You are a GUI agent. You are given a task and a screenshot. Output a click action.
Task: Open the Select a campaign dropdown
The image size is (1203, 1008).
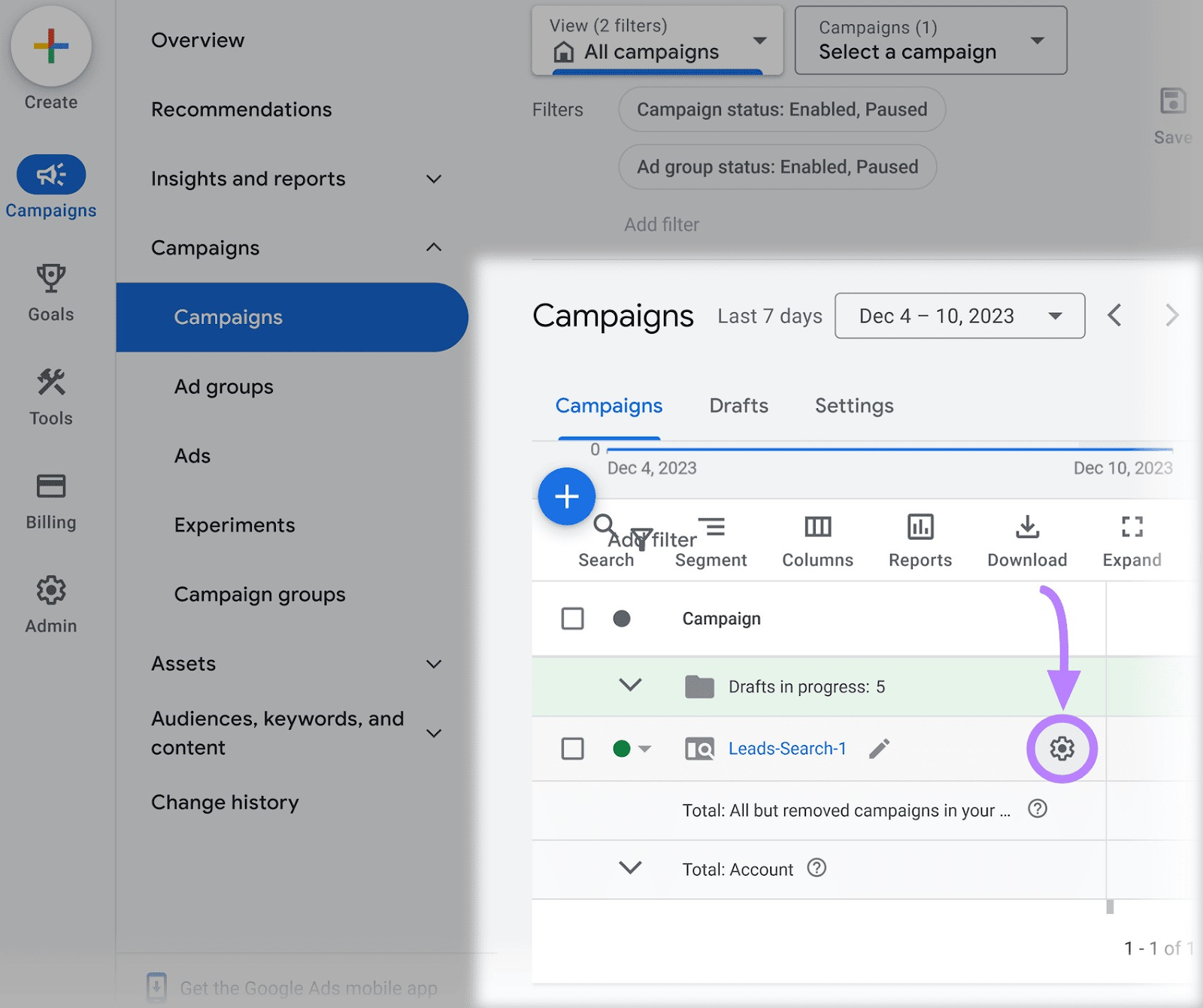[x=930, y=41]
